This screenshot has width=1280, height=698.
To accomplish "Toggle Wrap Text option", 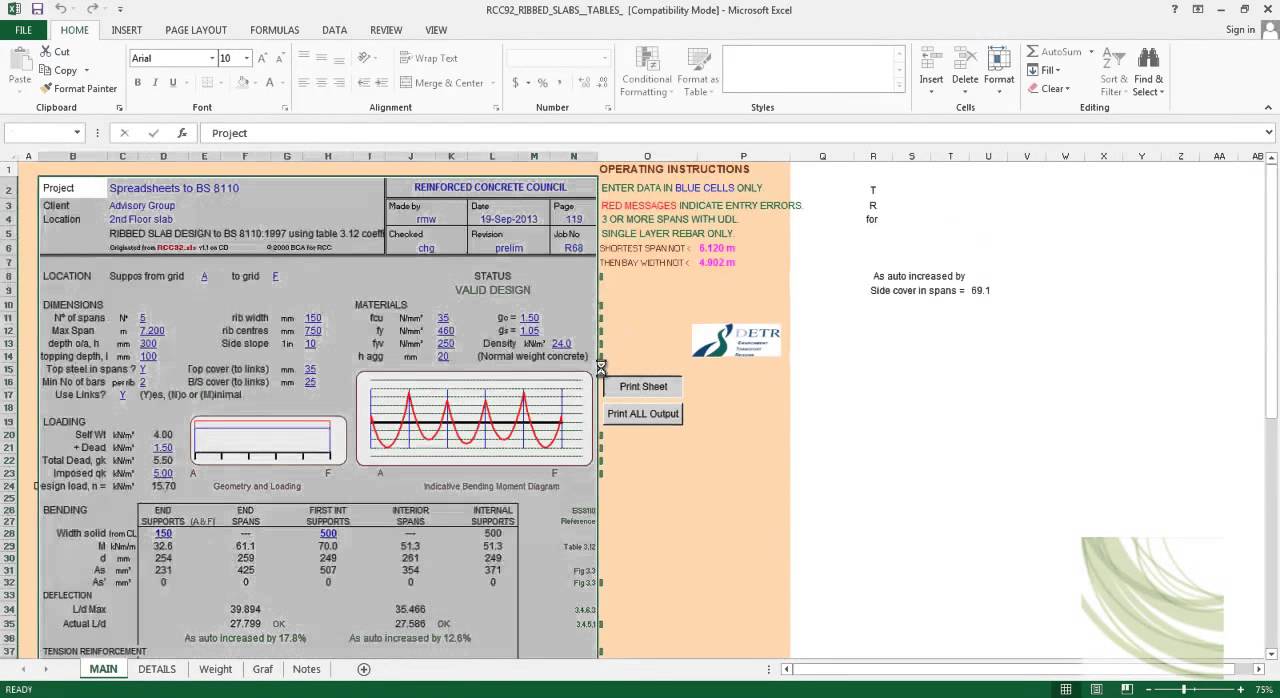I will pos(428,58).
